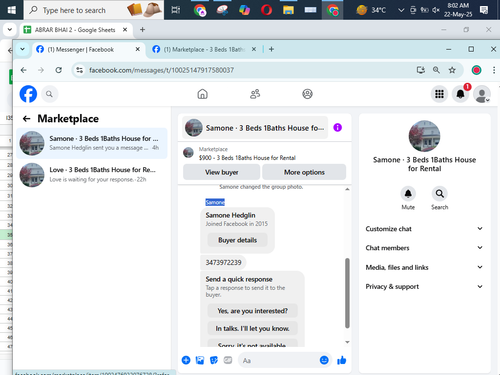Open $900 - 3 Beds 1Baths House for Rental link
This screenshot has height=375, width=500.
tap(247, 158)
